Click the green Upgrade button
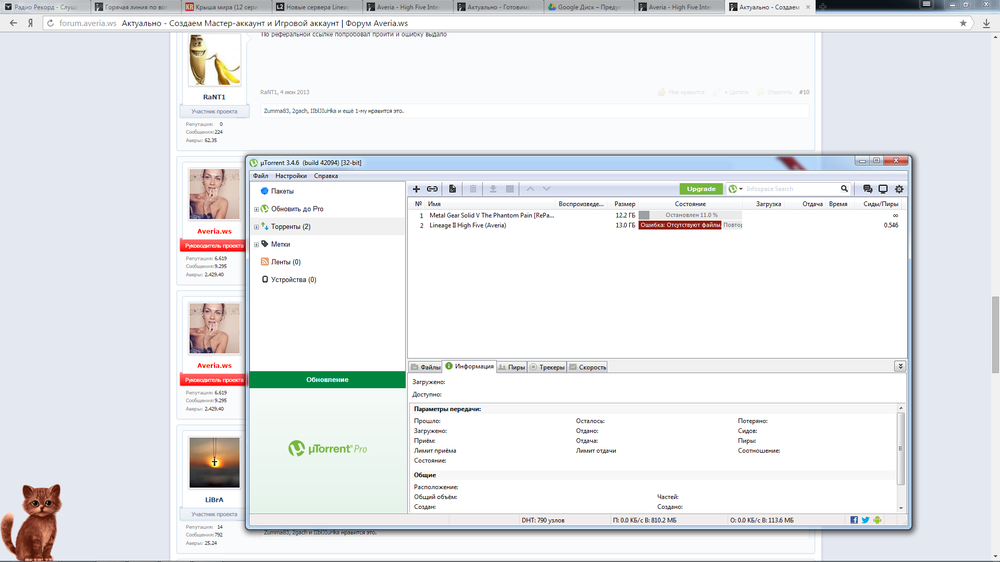The width and height of the screenshot is (1000, 562). [x=701, y=189]
